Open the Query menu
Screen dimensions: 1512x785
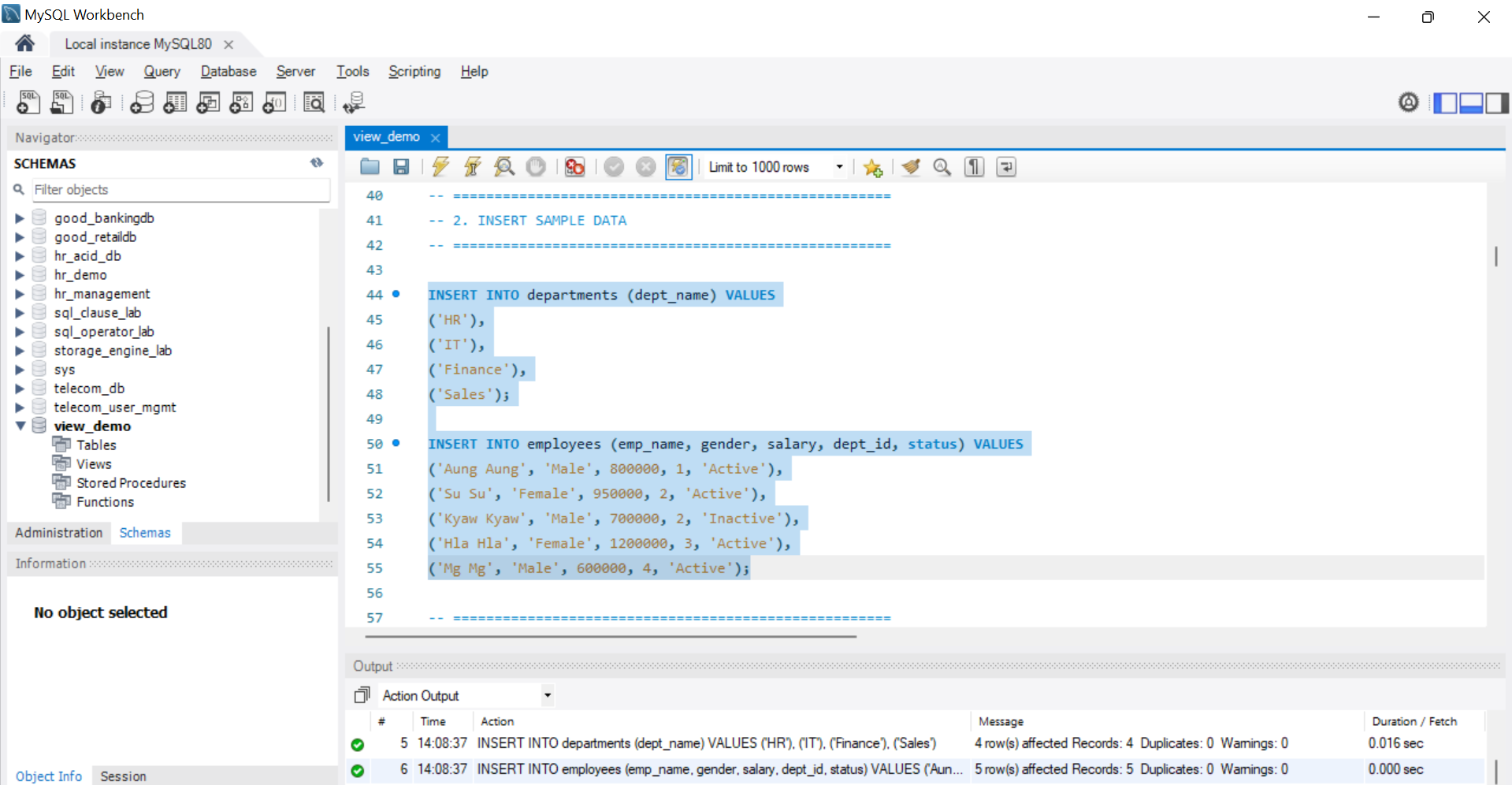tap(162, 71)
